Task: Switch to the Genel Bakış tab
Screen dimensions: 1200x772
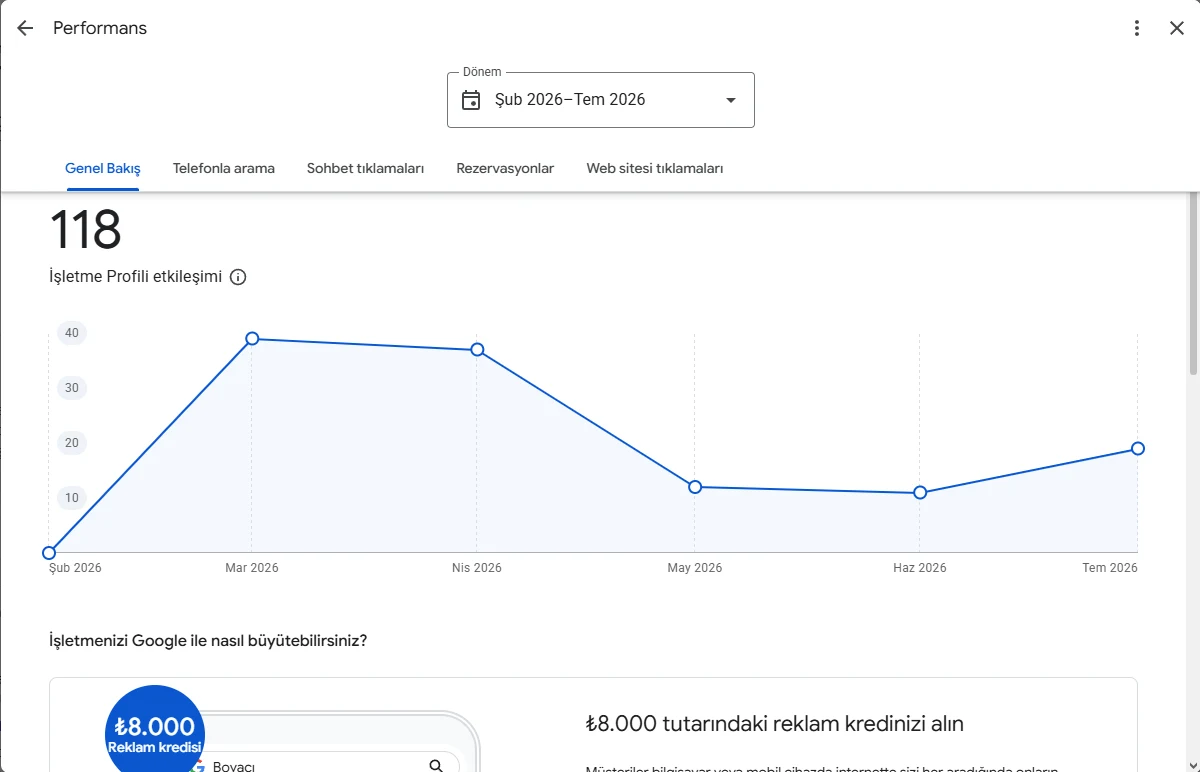Action: coord(103,168)
